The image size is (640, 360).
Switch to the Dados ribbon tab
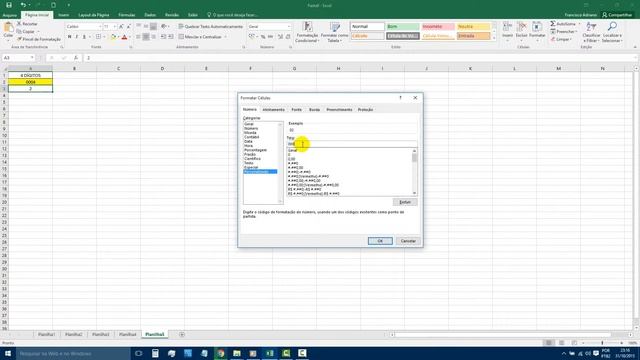click(150, 15)
